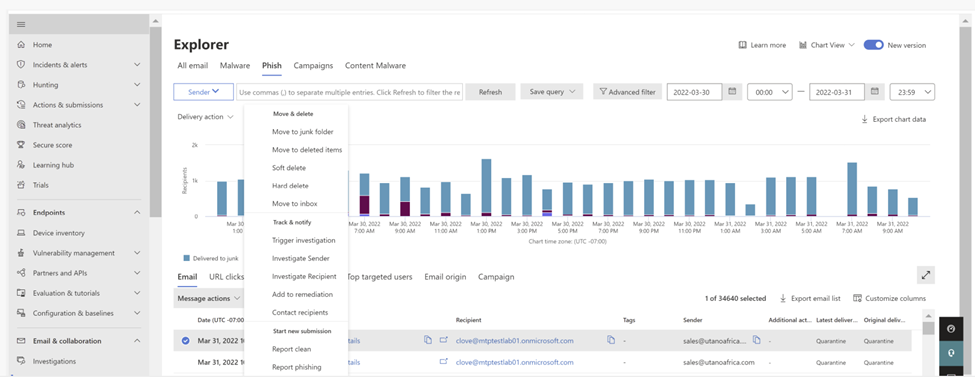Image resolution: width=975 pixels, height=377 pixels.
Task: Open the hamburger navigation menu icon
Action: click(21, 24)
